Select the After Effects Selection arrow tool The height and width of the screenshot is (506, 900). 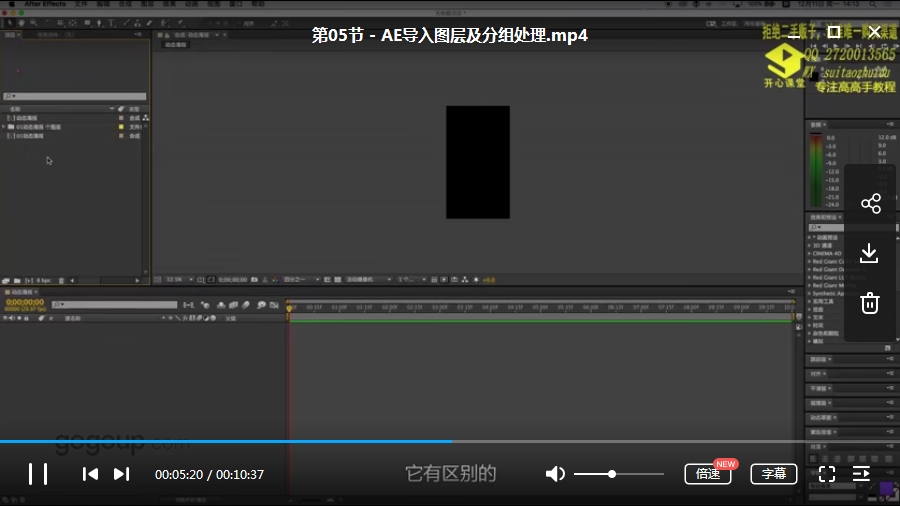pyautogui.click(x=9, y=23)
